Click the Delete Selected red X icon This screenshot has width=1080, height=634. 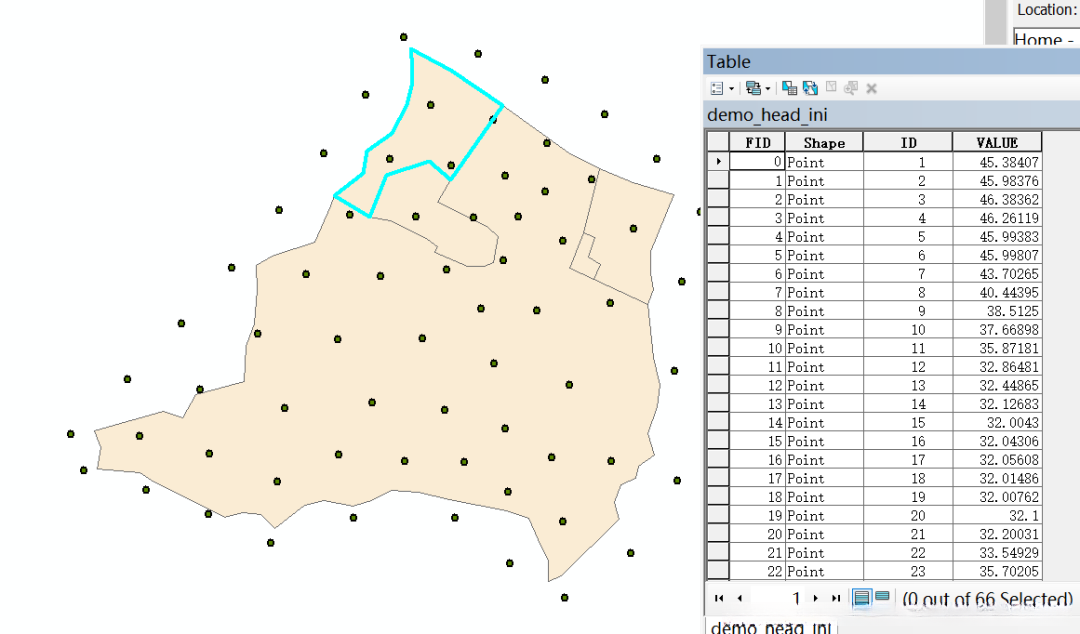click(870, 87)
